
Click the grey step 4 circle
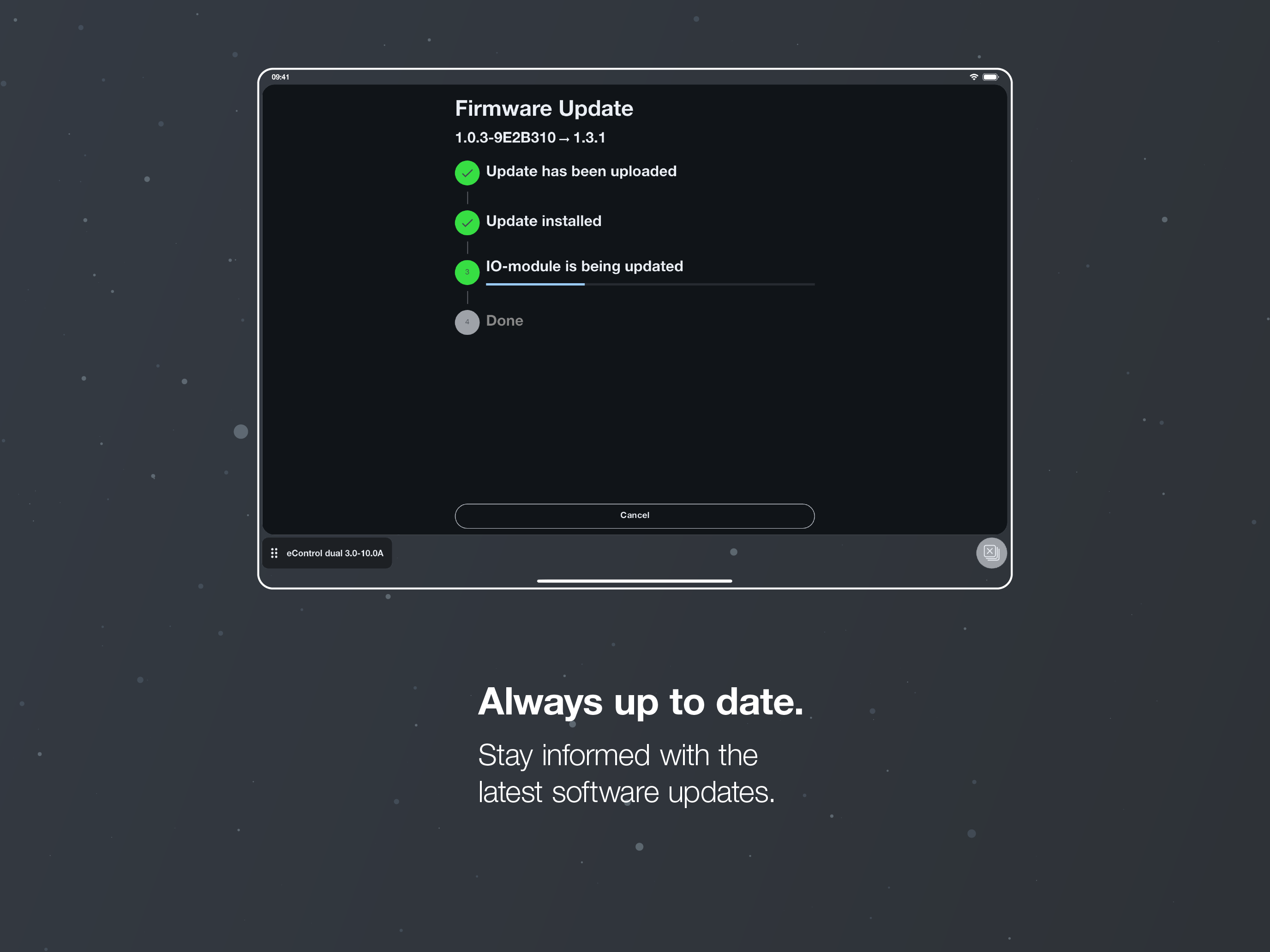467,322
